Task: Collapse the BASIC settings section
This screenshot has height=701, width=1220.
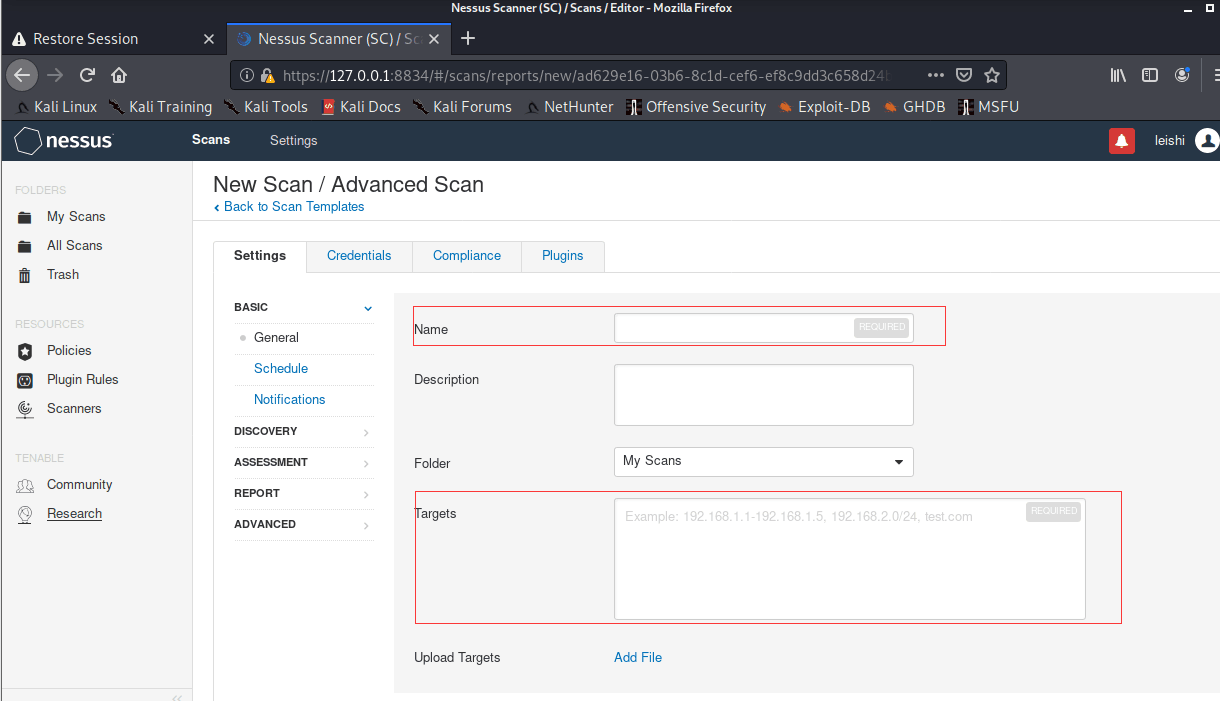Action: [304, 307]
